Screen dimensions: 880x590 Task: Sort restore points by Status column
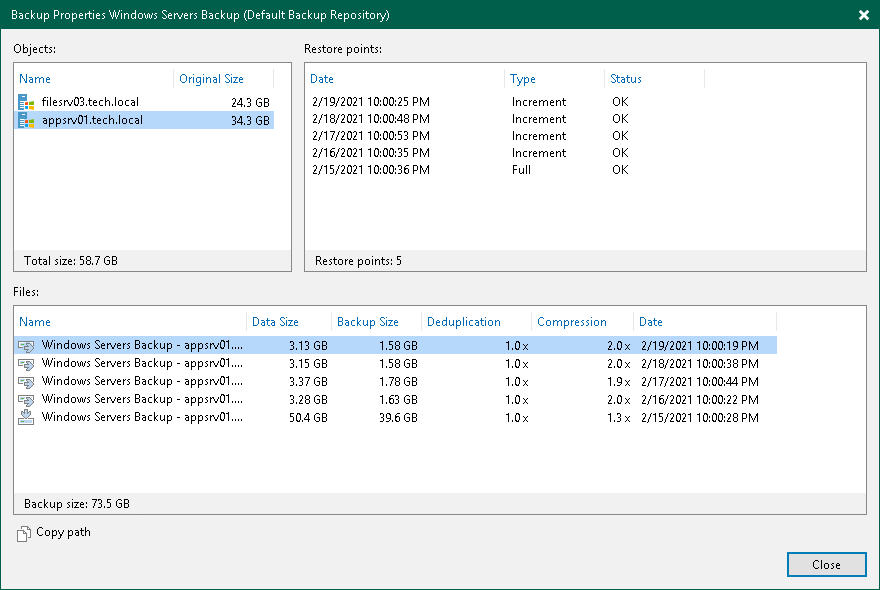626,79
